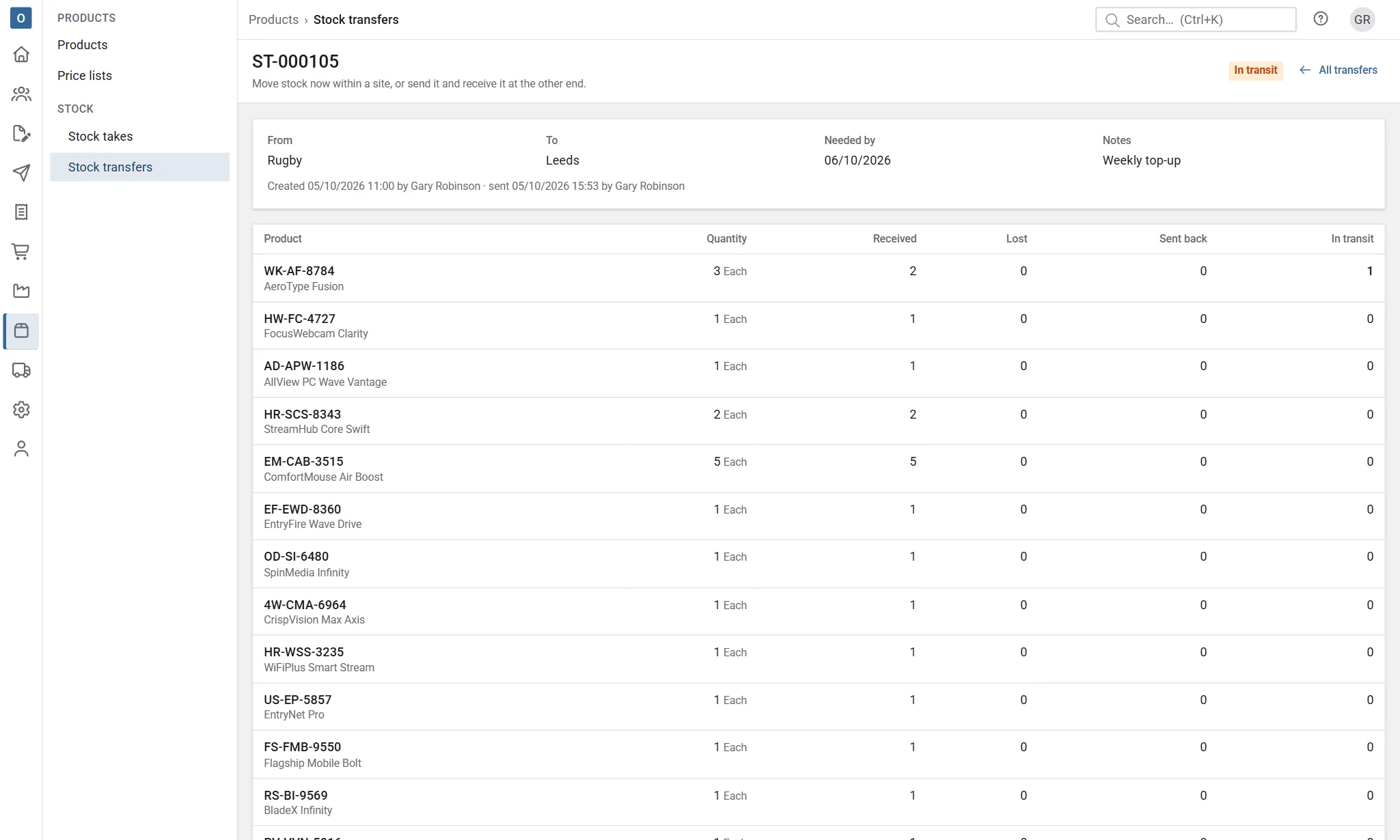Open Price lists in the side menu

click(85, 76)
